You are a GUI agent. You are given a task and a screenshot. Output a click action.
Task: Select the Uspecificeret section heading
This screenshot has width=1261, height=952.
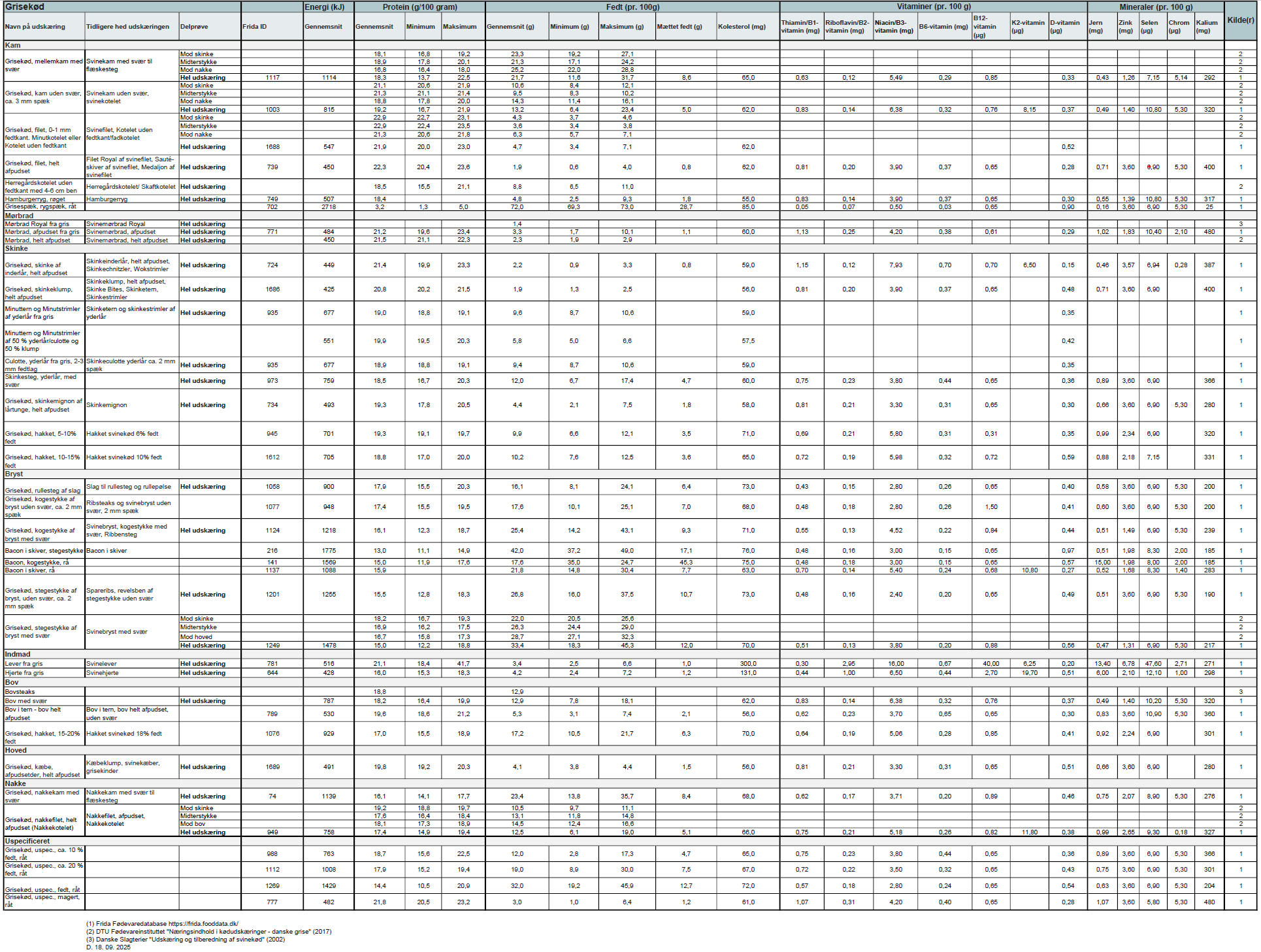[27, 841]
